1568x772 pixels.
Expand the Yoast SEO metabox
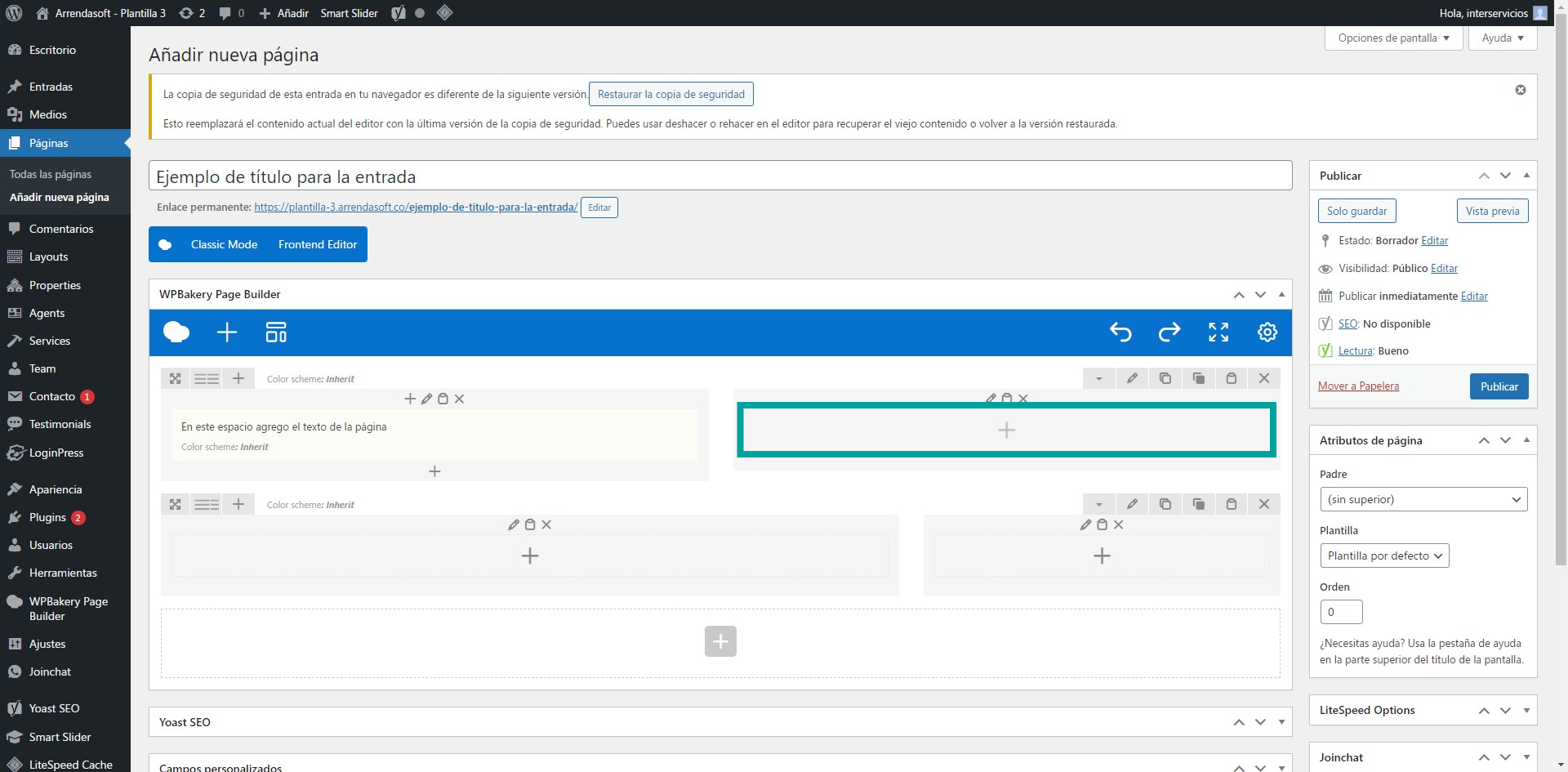click(x=1281, y=722)
